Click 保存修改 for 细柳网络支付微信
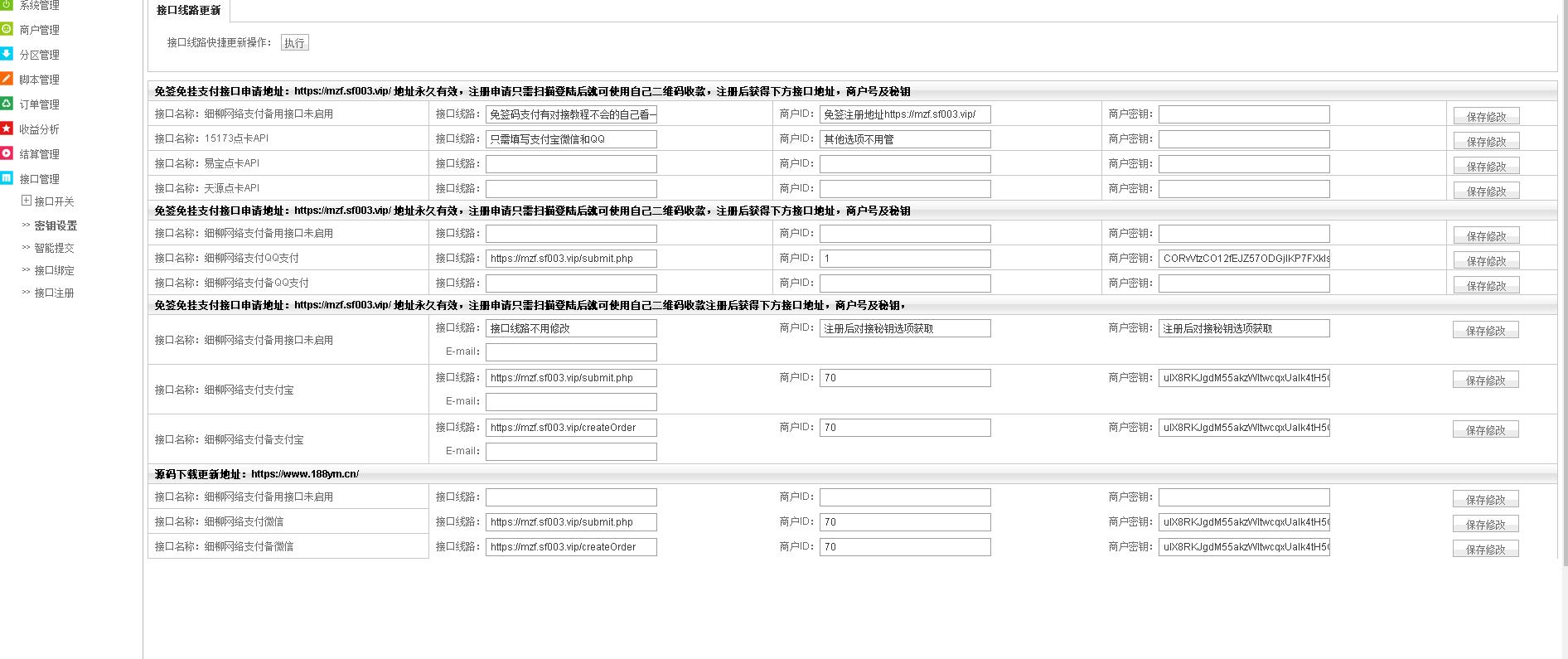This screenshot has height=659, width=1568. click(x=1485, y=524)
